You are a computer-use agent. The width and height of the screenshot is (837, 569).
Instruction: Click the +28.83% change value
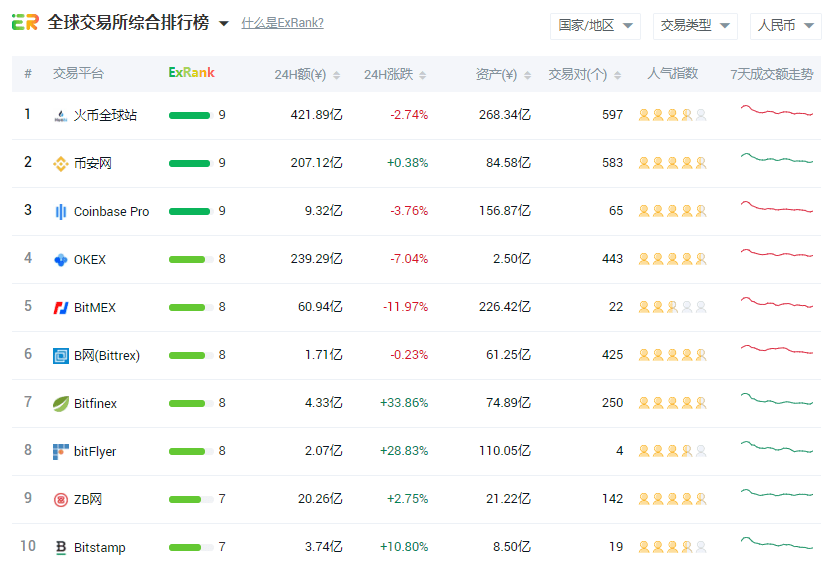pos(404,451)
